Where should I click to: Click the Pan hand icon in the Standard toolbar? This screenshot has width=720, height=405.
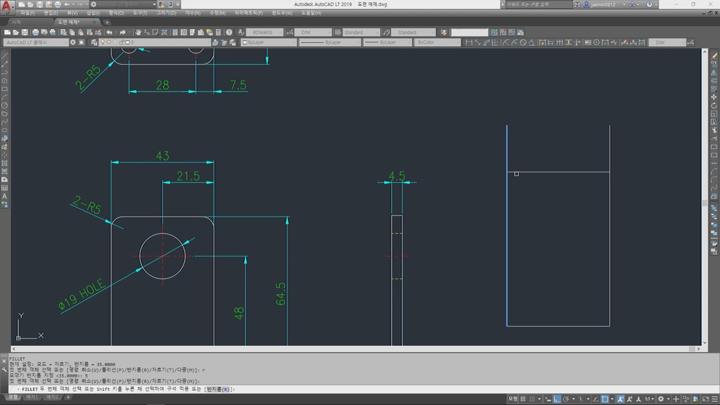(138, 32)
